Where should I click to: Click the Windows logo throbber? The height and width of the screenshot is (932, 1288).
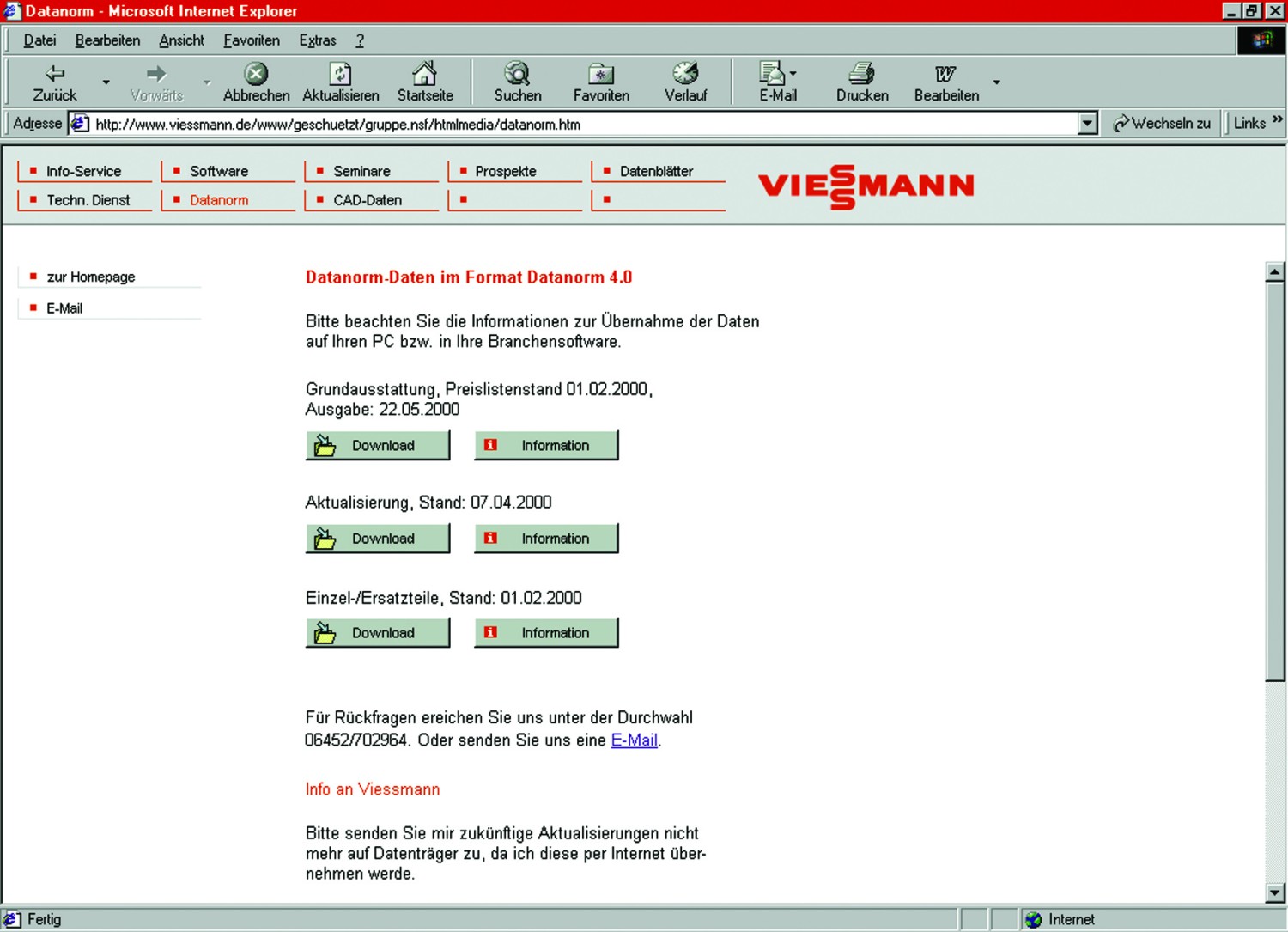[x=1261, y=40]
